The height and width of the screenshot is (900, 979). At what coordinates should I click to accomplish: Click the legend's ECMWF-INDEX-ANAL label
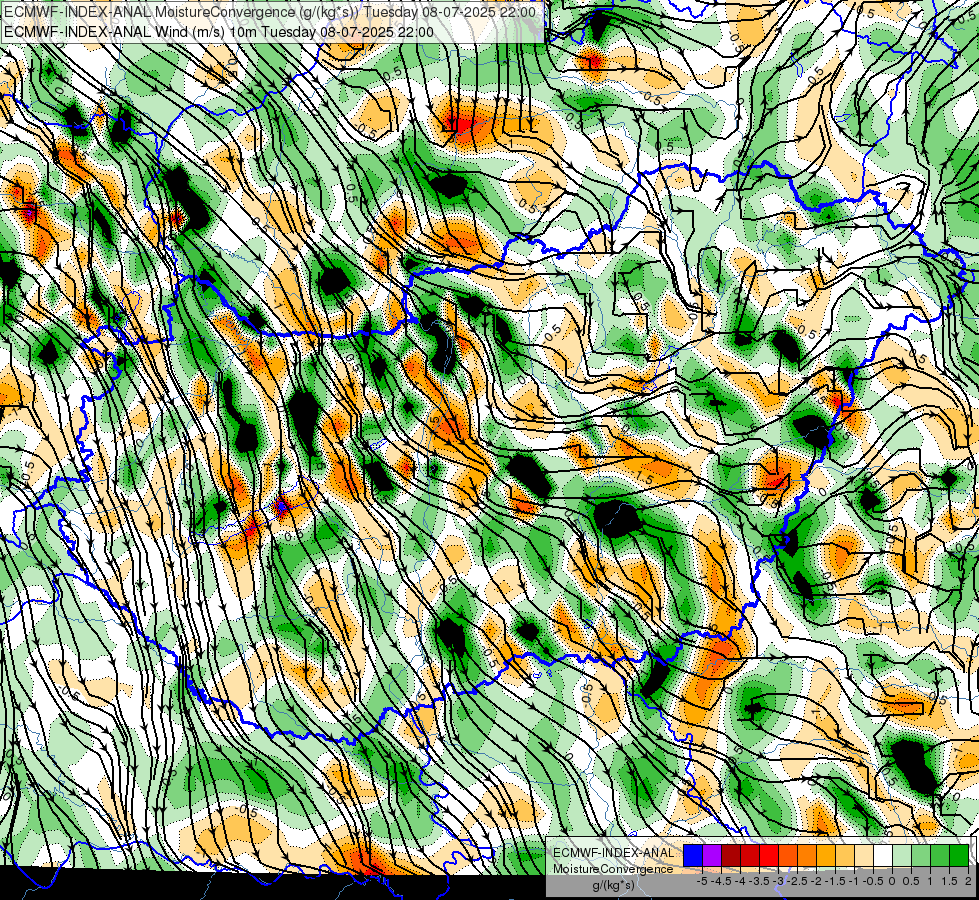click(614, 853)
